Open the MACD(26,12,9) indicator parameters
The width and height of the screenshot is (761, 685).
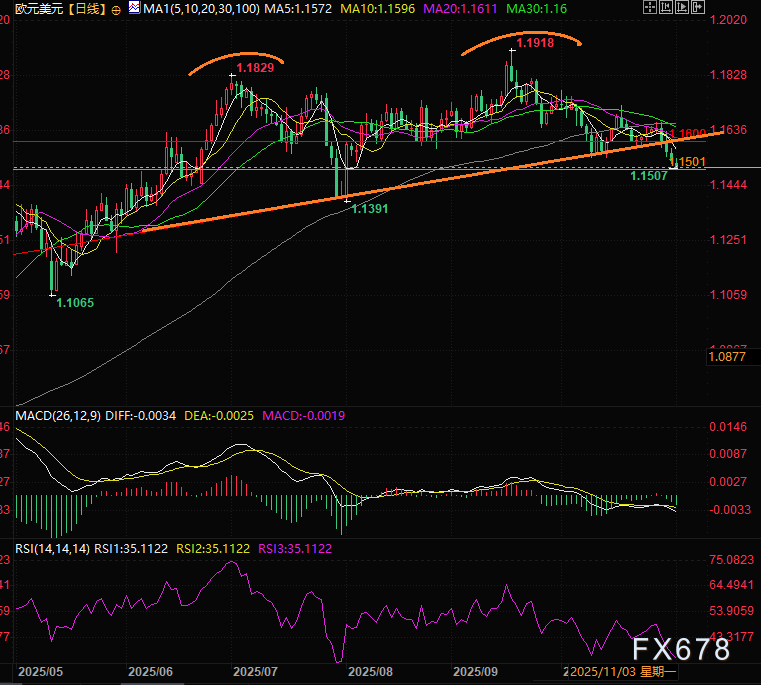tap(52, 414)
